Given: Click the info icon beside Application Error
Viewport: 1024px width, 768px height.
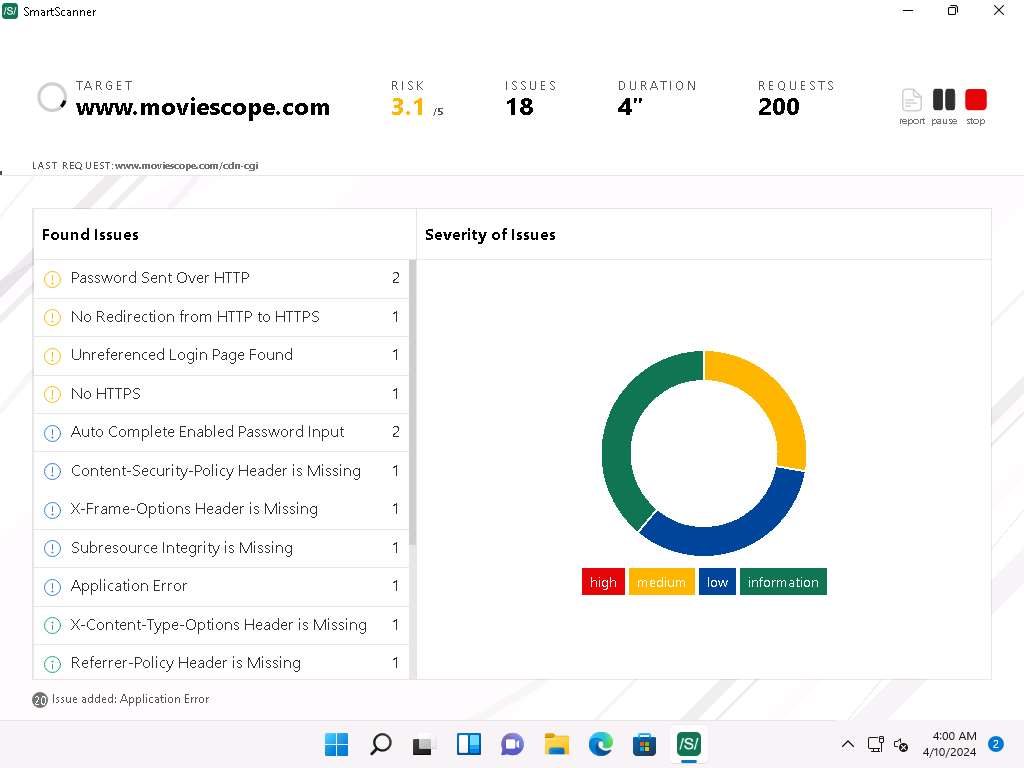Looking at the screenshot, I should pyautogui.click(x=53, y=587).
